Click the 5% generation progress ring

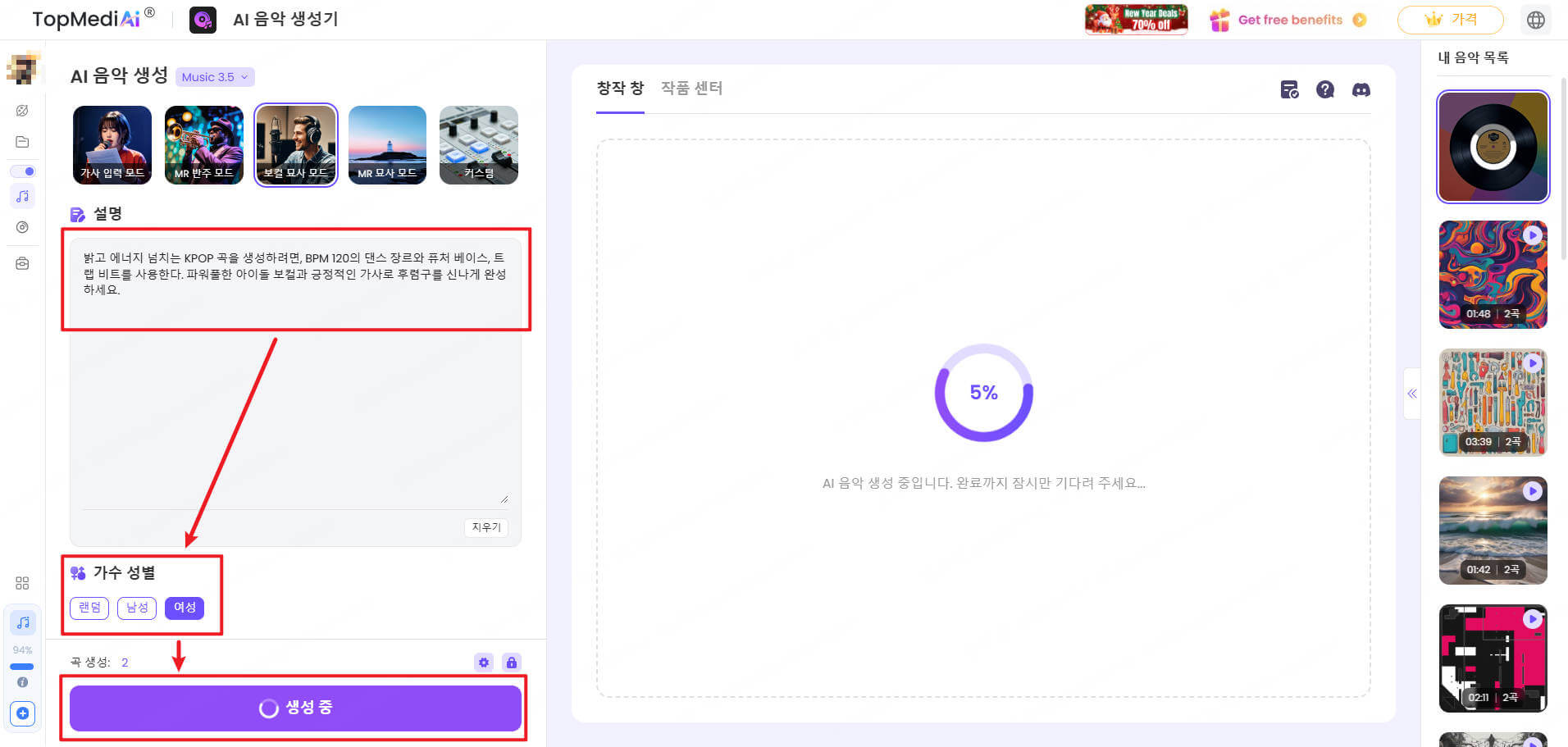coord(984,393)
